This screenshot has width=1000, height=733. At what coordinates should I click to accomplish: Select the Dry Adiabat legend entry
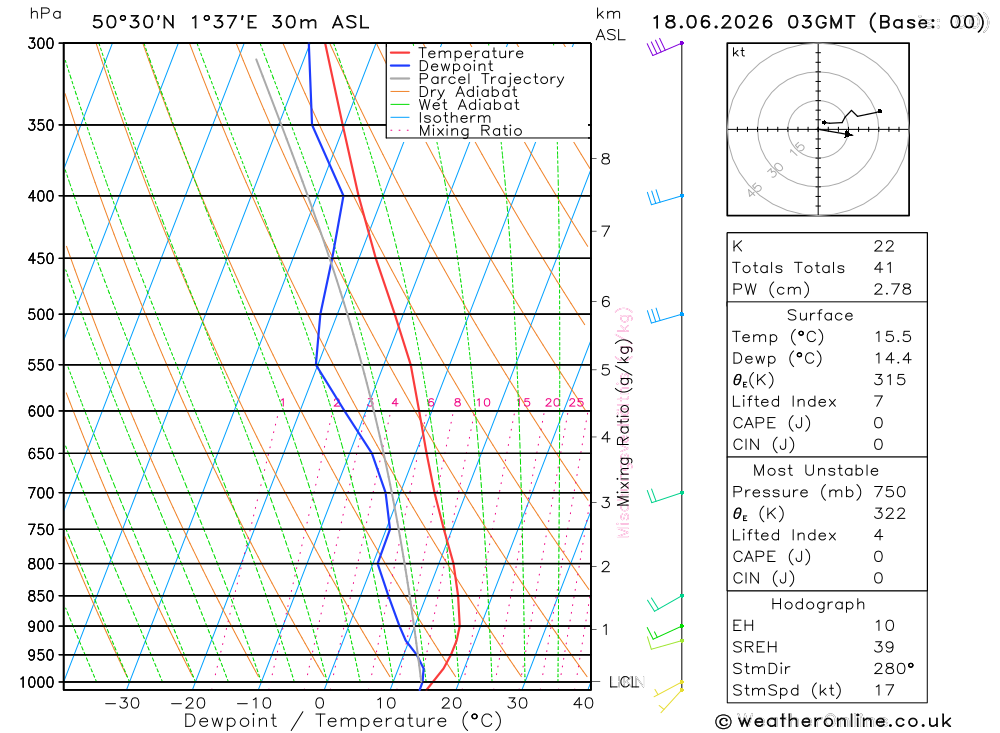[x=453, y=92]
